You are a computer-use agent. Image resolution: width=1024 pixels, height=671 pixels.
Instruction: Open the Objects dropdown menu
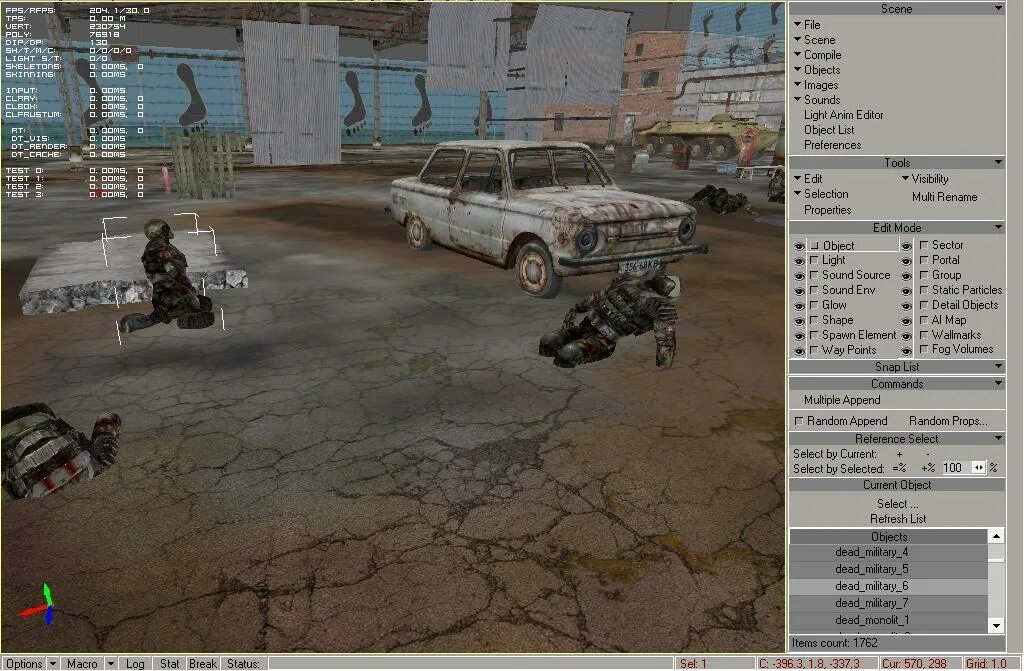pyautogui.click(x=817, y=70)
